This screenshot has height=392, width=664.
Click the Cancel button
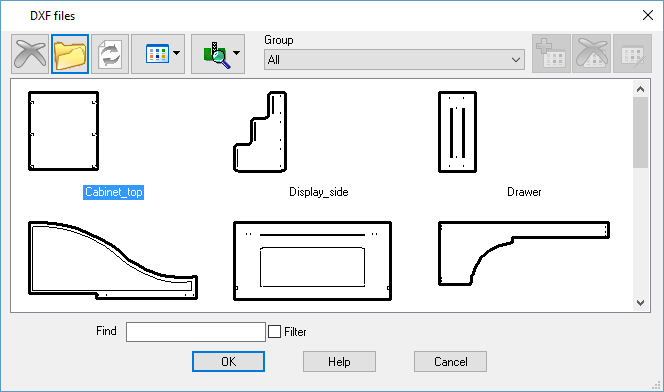450,362
